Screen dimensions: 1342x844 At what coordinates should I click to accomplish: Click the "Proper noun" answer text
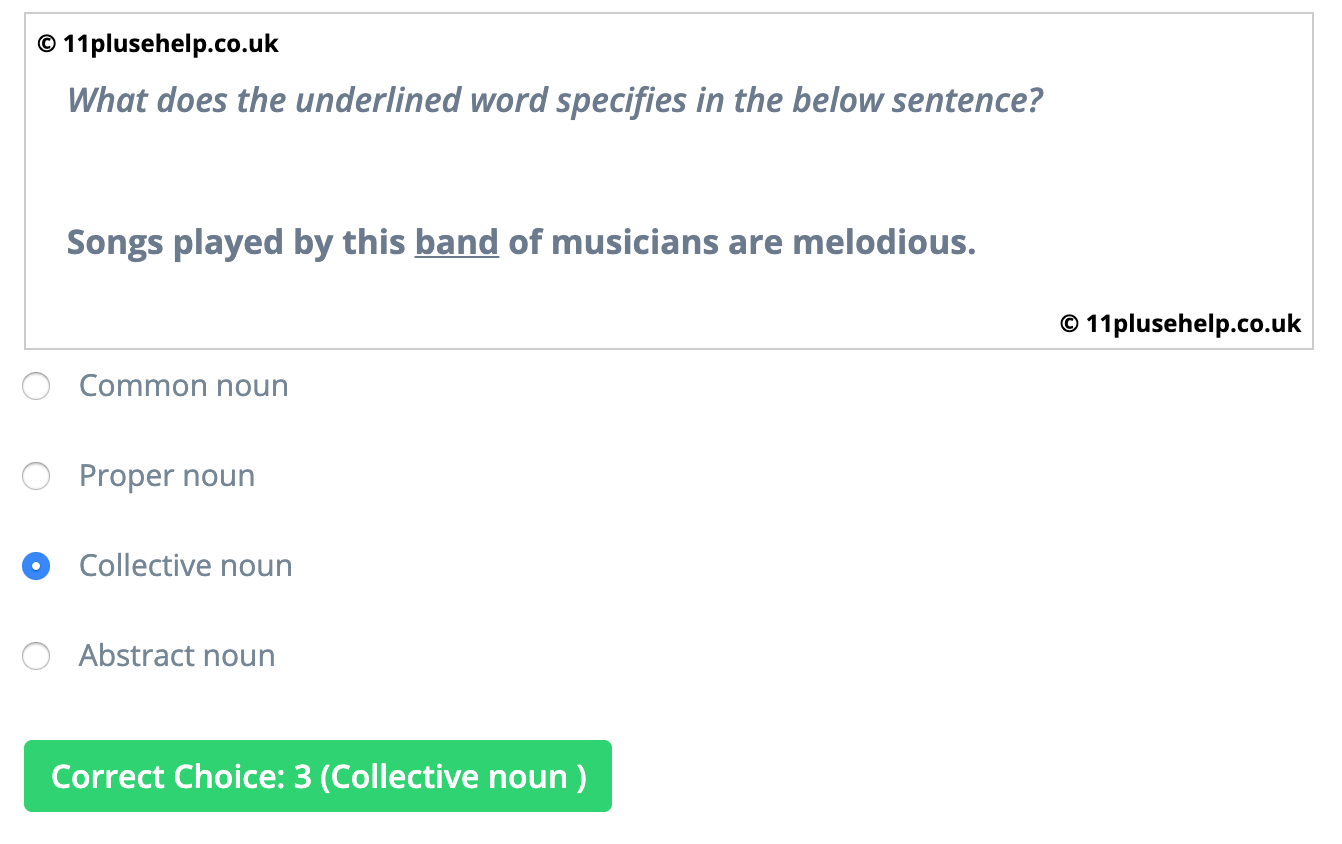tap(167, 476)
